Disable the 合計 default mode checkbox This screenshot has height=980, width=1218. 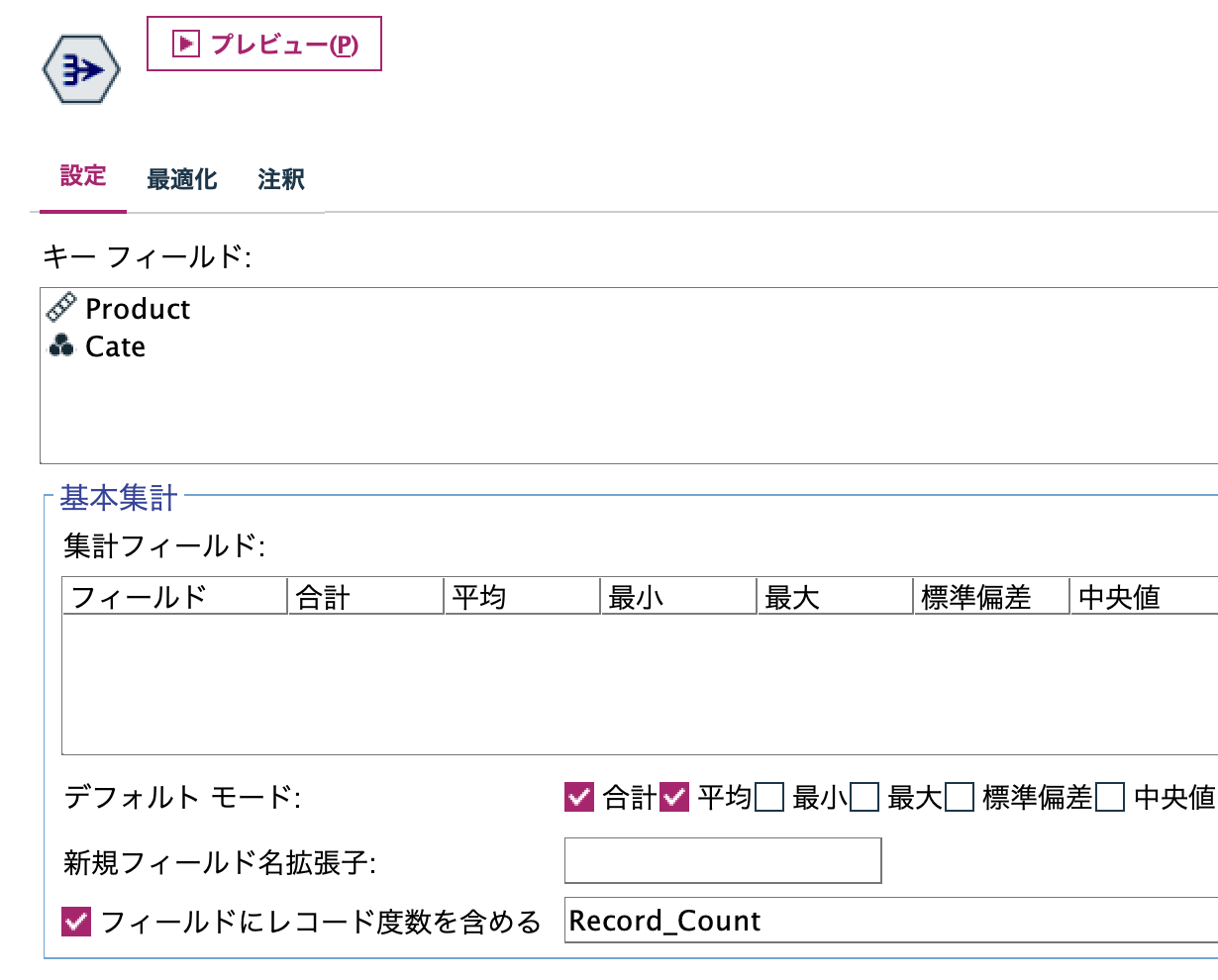[578, 798]
